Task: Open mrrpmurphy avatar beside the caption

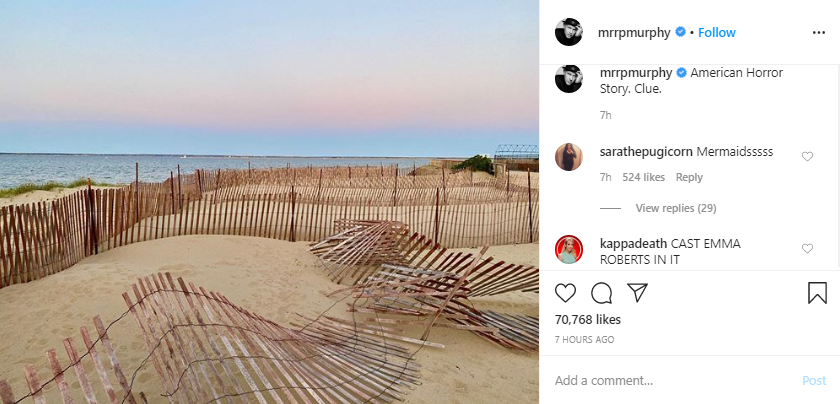Action: pyautogui.click(x=568, y=79)
